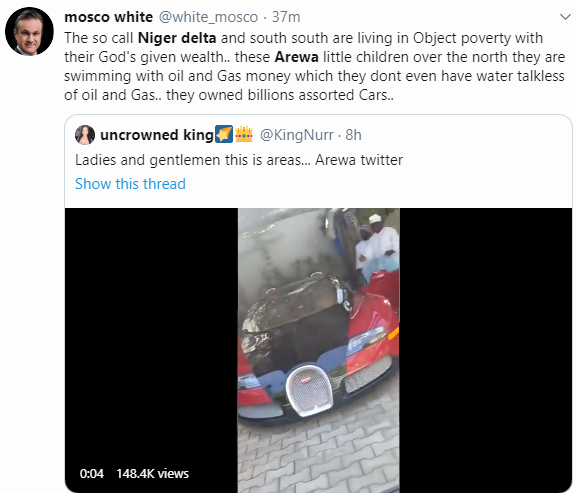576x493 pixels.
Task: Expand the tweet options chevron
Action: click(x=565, y=17)
